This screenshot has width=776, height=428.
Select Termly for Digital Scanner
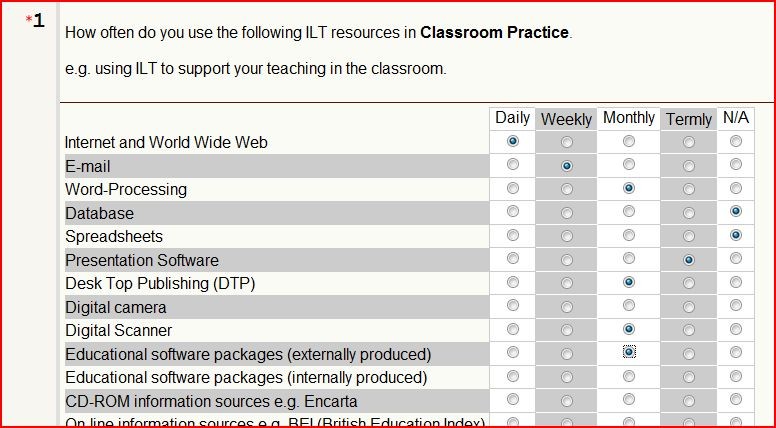coord(688,330)
